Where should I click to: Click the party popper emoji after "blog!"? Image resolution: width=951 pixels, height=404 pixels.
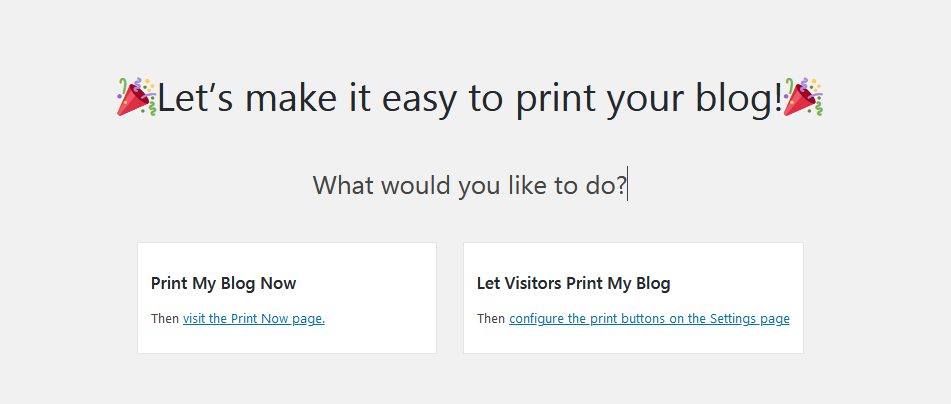pyautogui.click(x=803, y=97)
